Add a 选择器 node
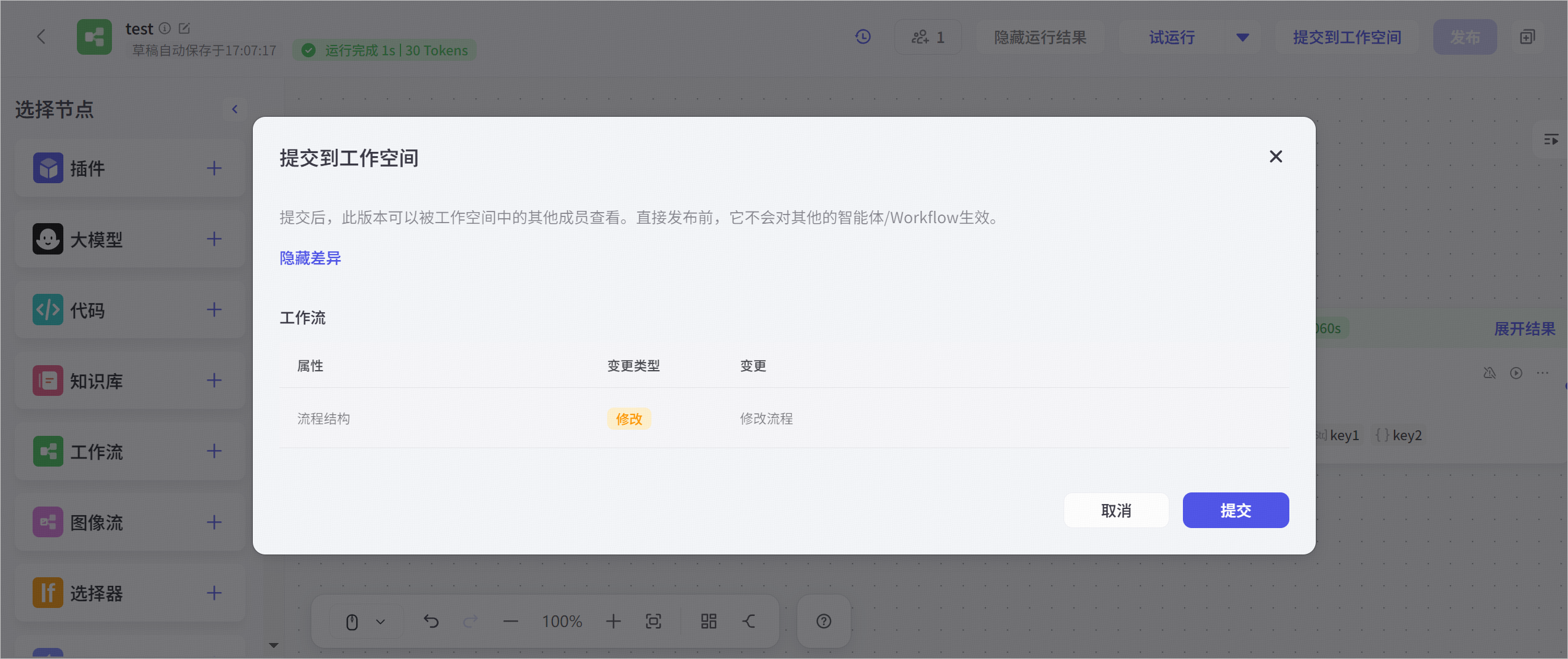This screenshot has height=659, width=1568. (213, 593)
